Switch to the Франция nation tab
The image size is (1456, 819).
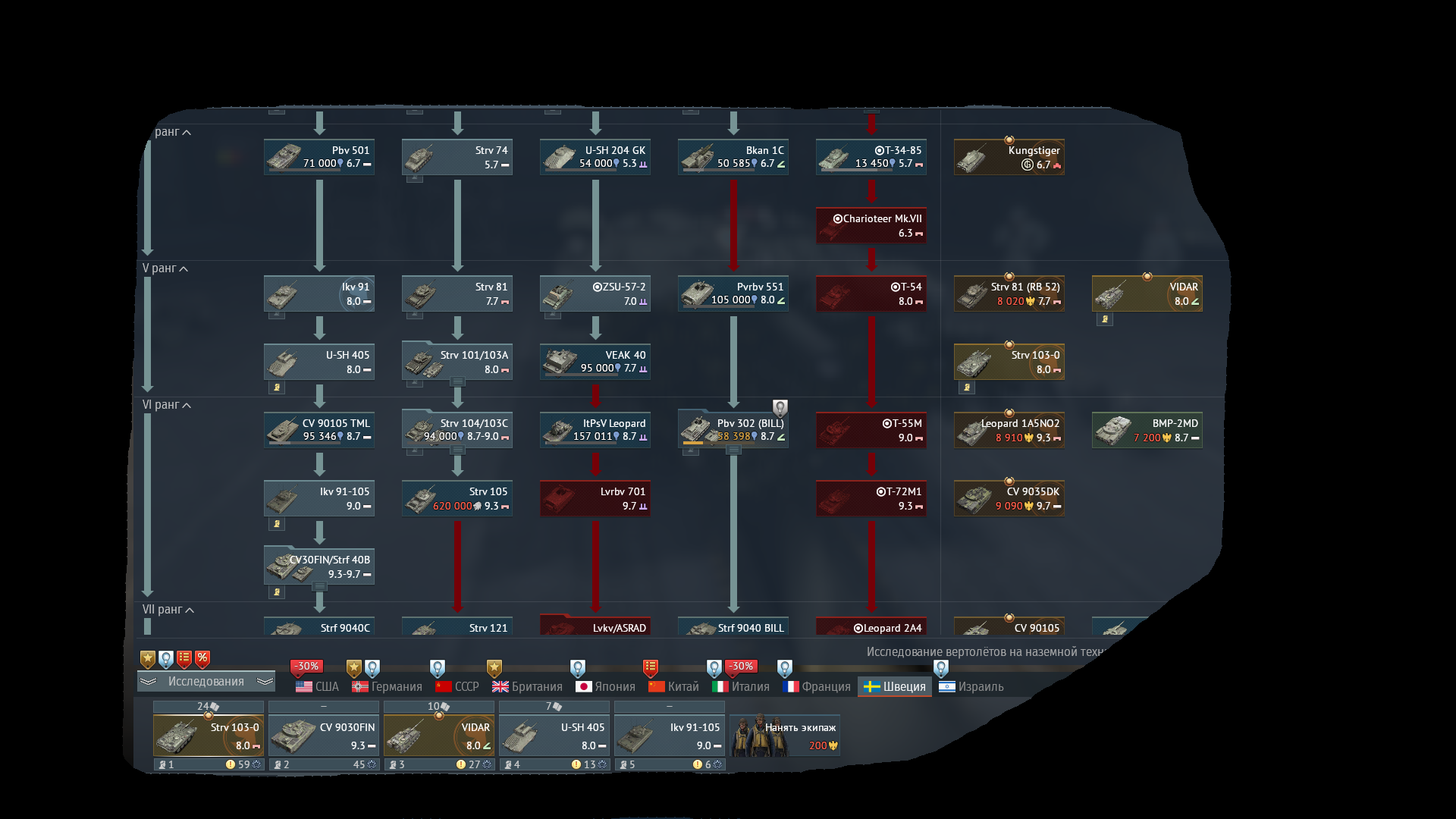click(817, 686)
